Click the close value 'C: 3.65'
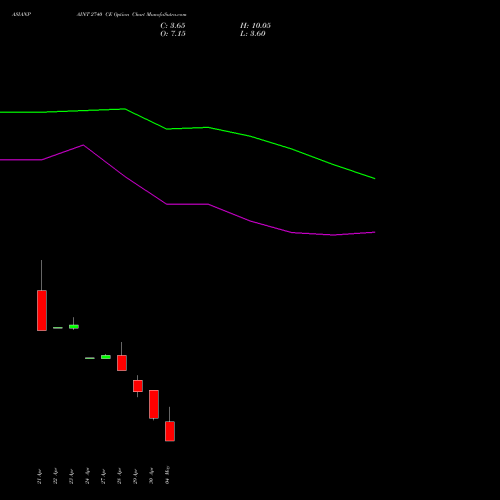This screenshot has width=500, height=500. 173,25
